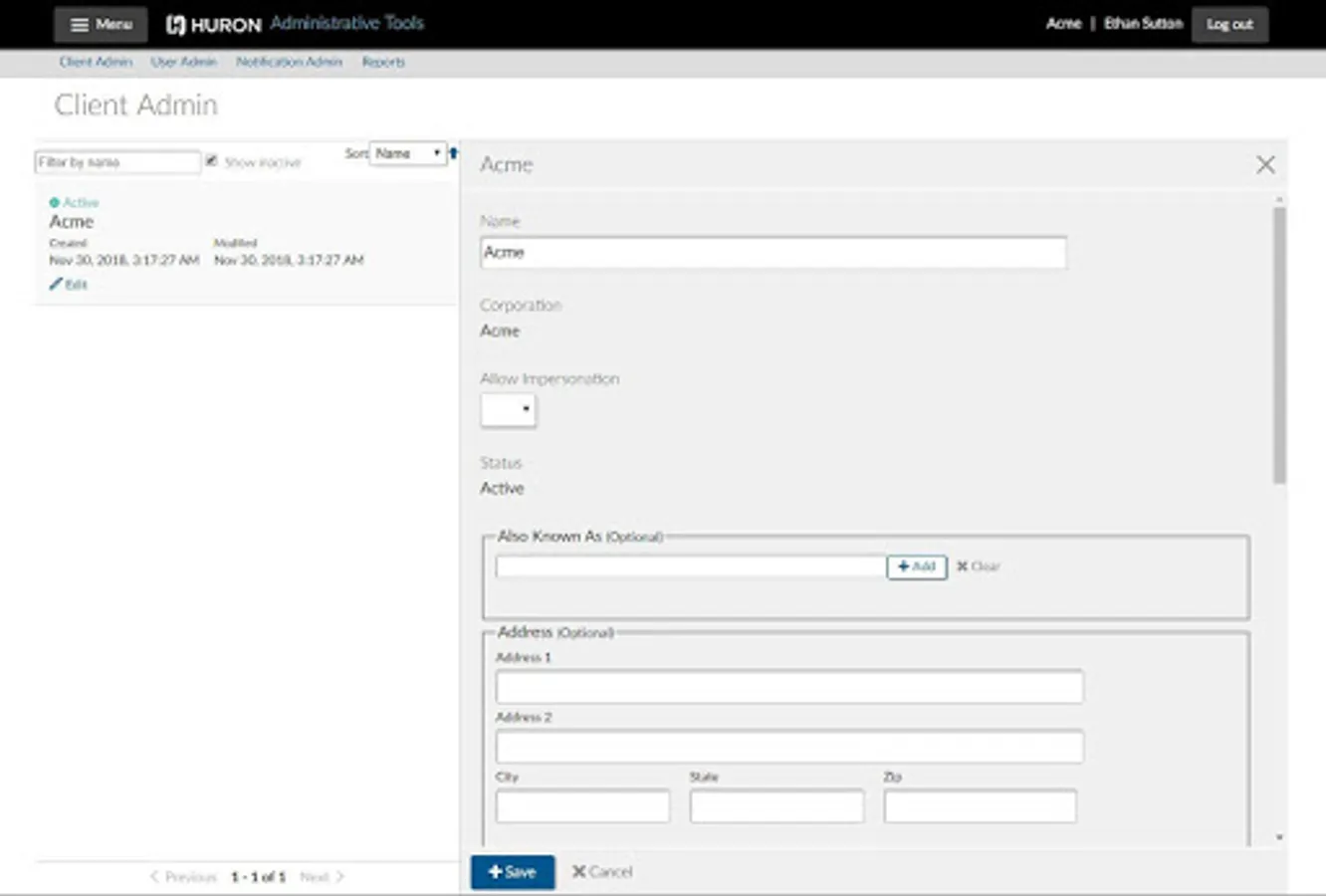1326x896 pixels.
Task: Close the Acme detail panel
Action: [1265, 164]
